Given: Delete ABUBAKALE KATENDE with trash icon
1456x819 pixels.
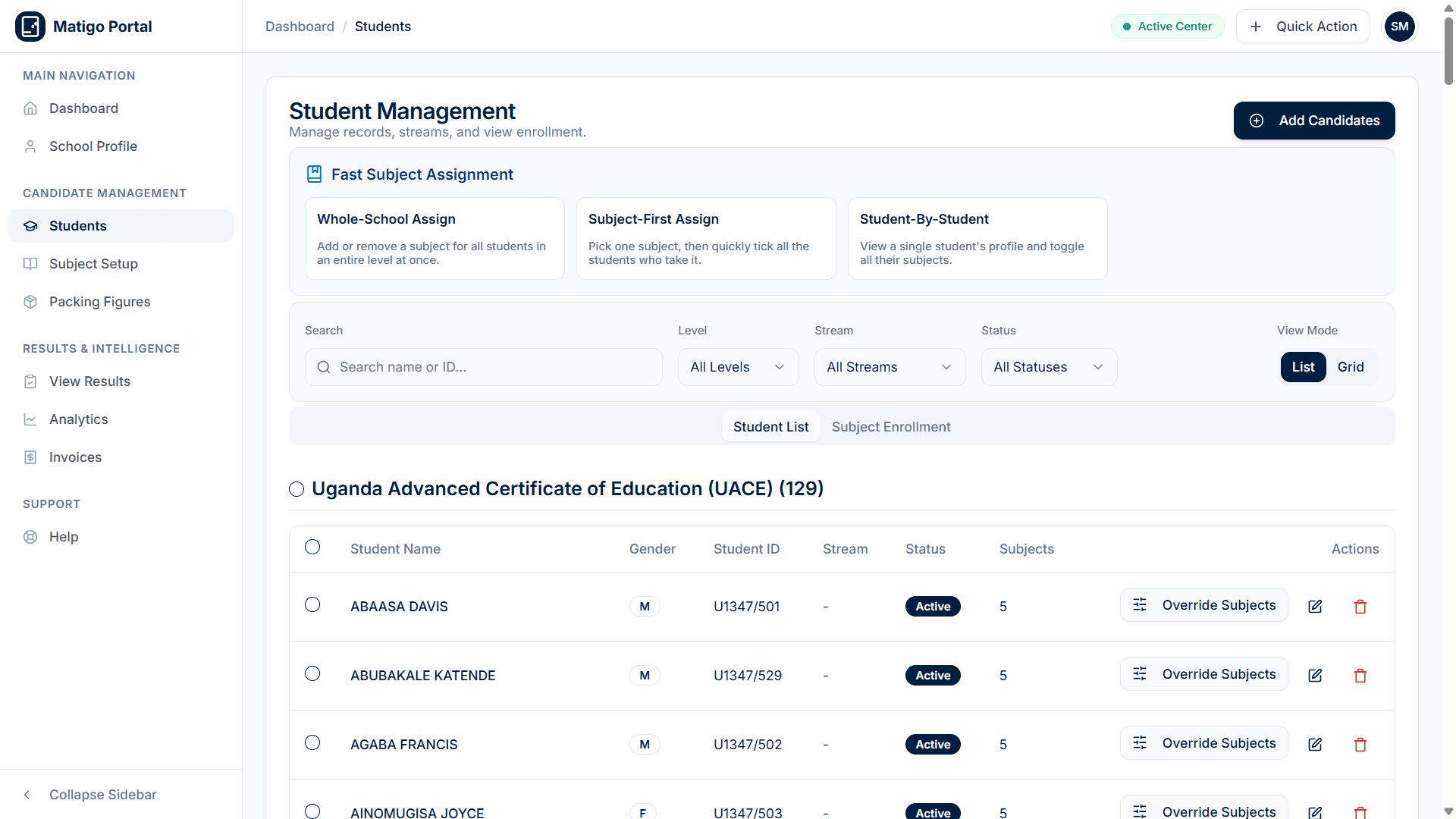Looking at the screenshot, I should pos(1360,676).
